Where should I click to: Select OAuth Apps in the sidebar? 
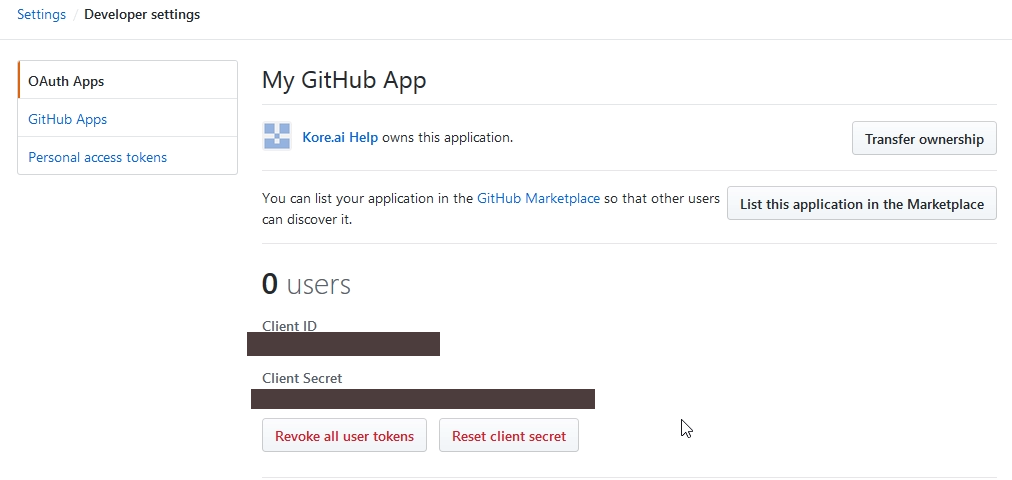click(x=128, y=81)
